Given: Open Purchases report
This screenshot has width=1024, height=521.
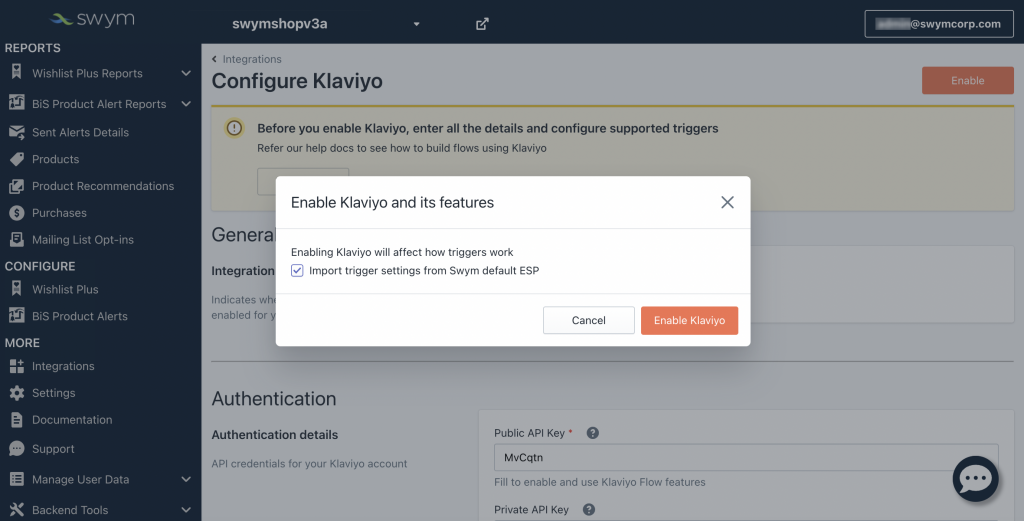Looking at the screenshot, I should (x=59, y=213).
